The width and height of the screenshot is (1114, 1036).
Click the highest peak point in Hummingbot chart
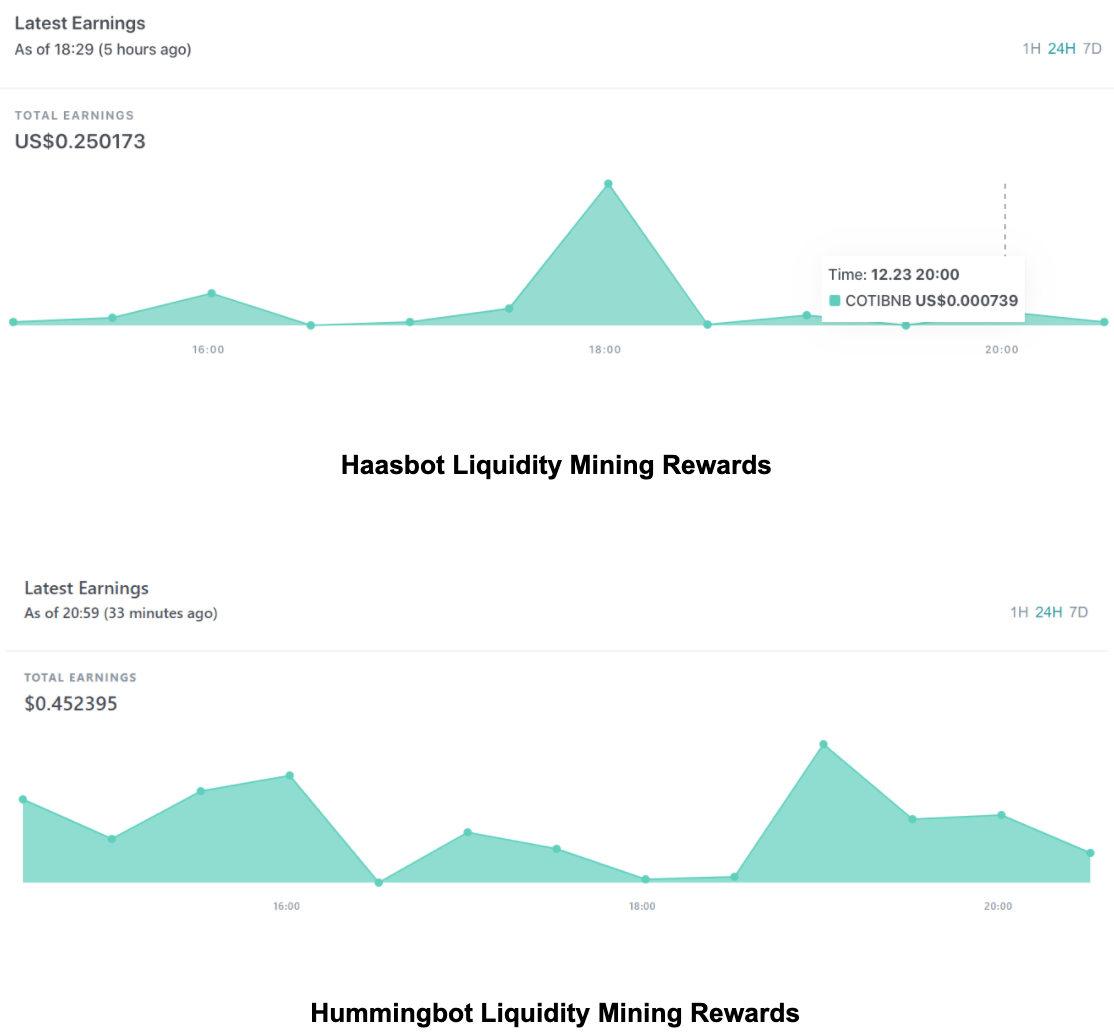click(823, 745)
